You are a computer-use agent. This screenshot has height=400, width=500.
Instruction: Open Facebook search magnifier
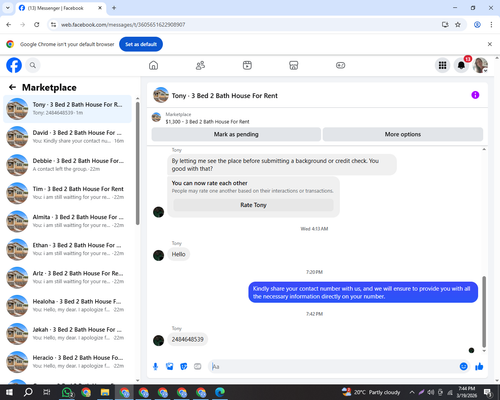click(x=33, y=65)
